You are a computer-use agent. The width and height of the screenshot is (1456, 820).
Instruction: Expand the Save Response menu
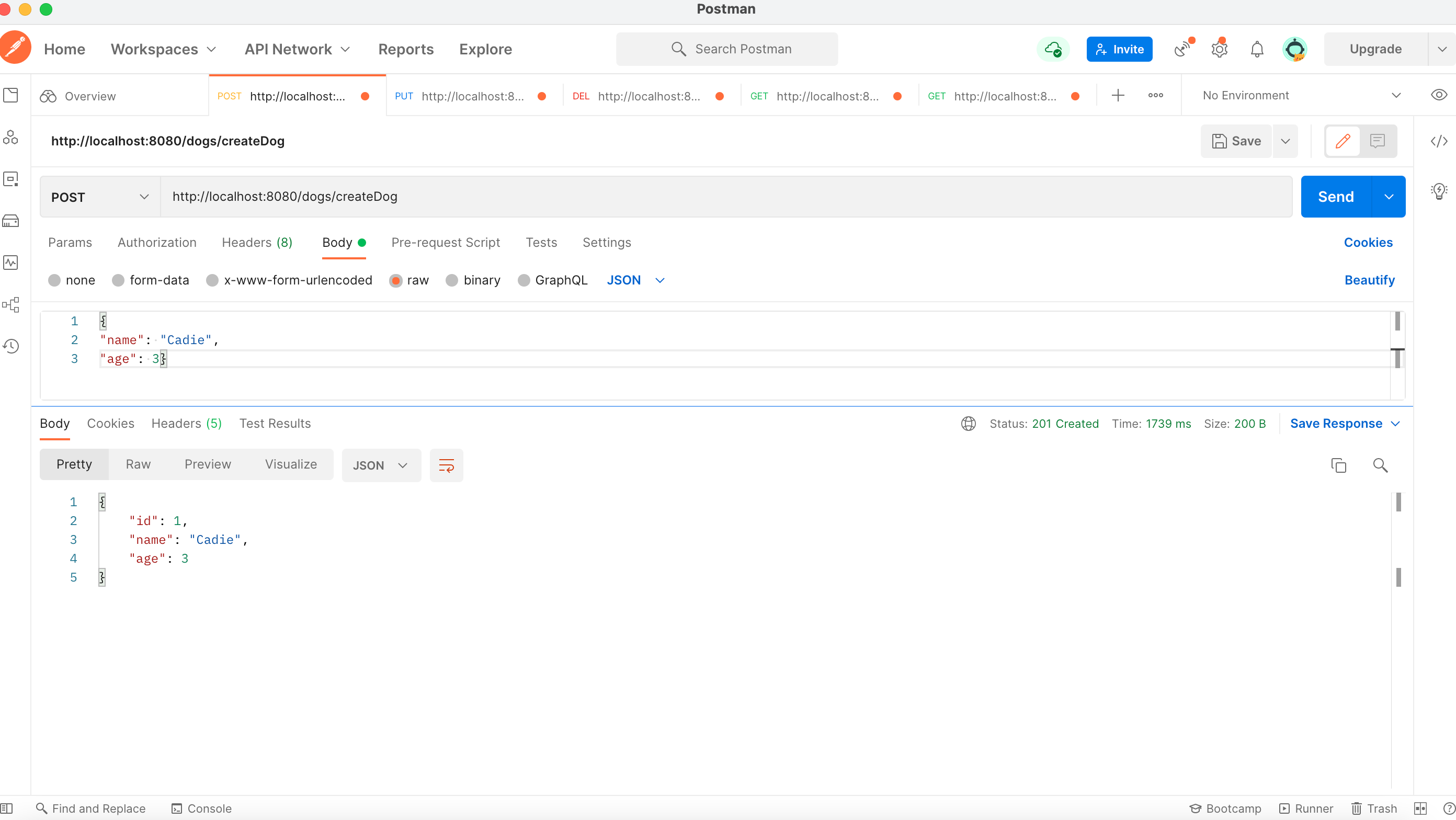[x=1345, y=424]
